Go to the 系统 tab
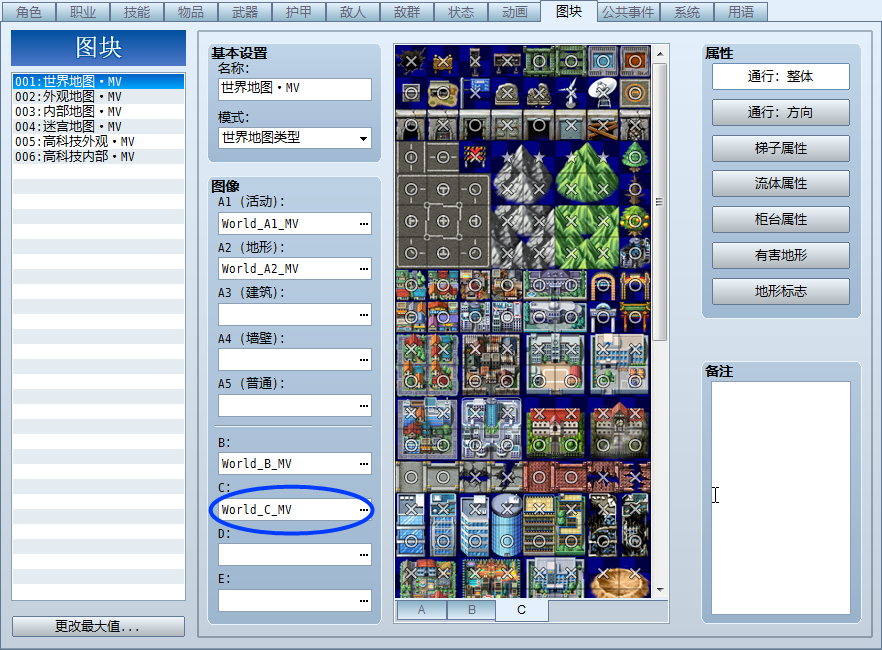 [687, 12]
